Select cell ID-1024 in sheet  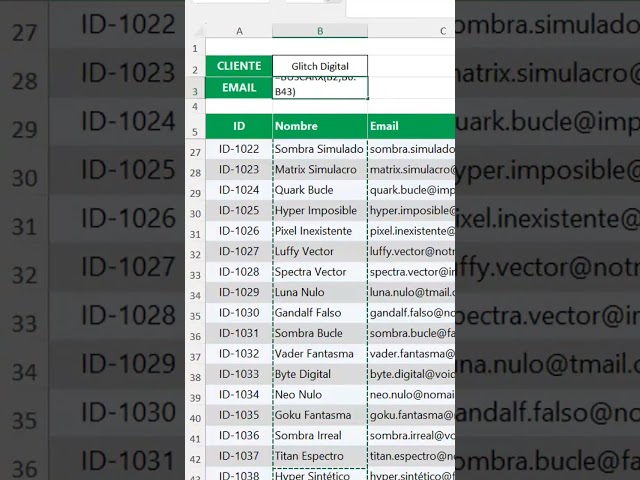pos(239,190)
